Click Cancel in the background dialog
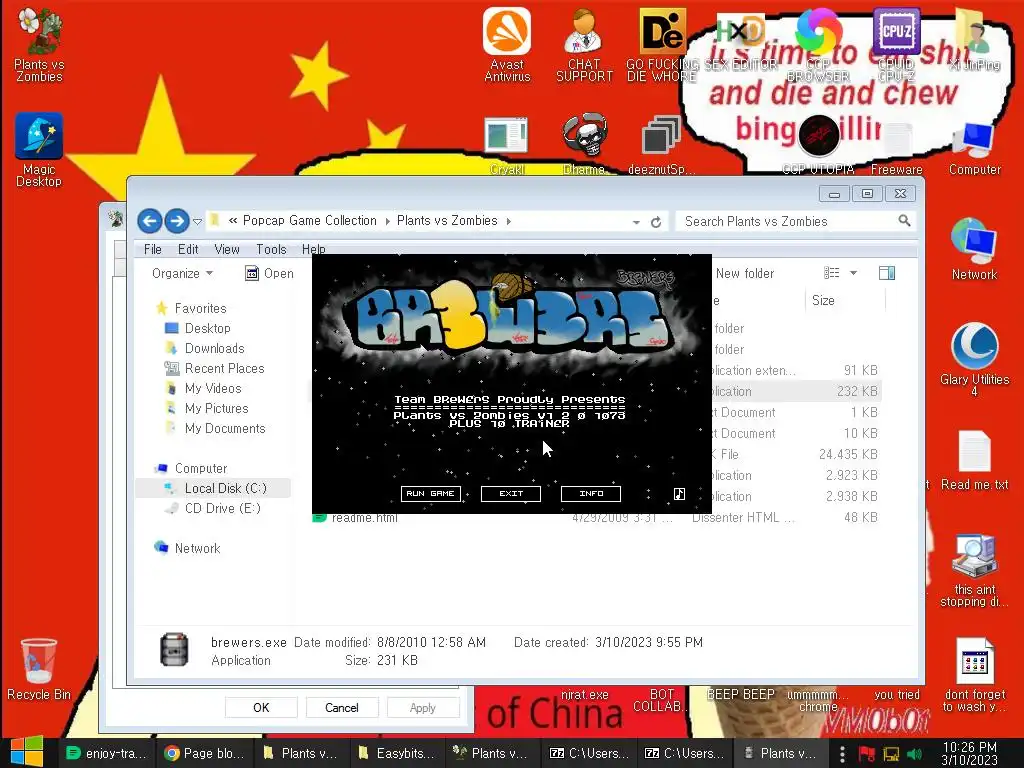Viewport: 1024px width, 768px height. (x=342, y=708)
